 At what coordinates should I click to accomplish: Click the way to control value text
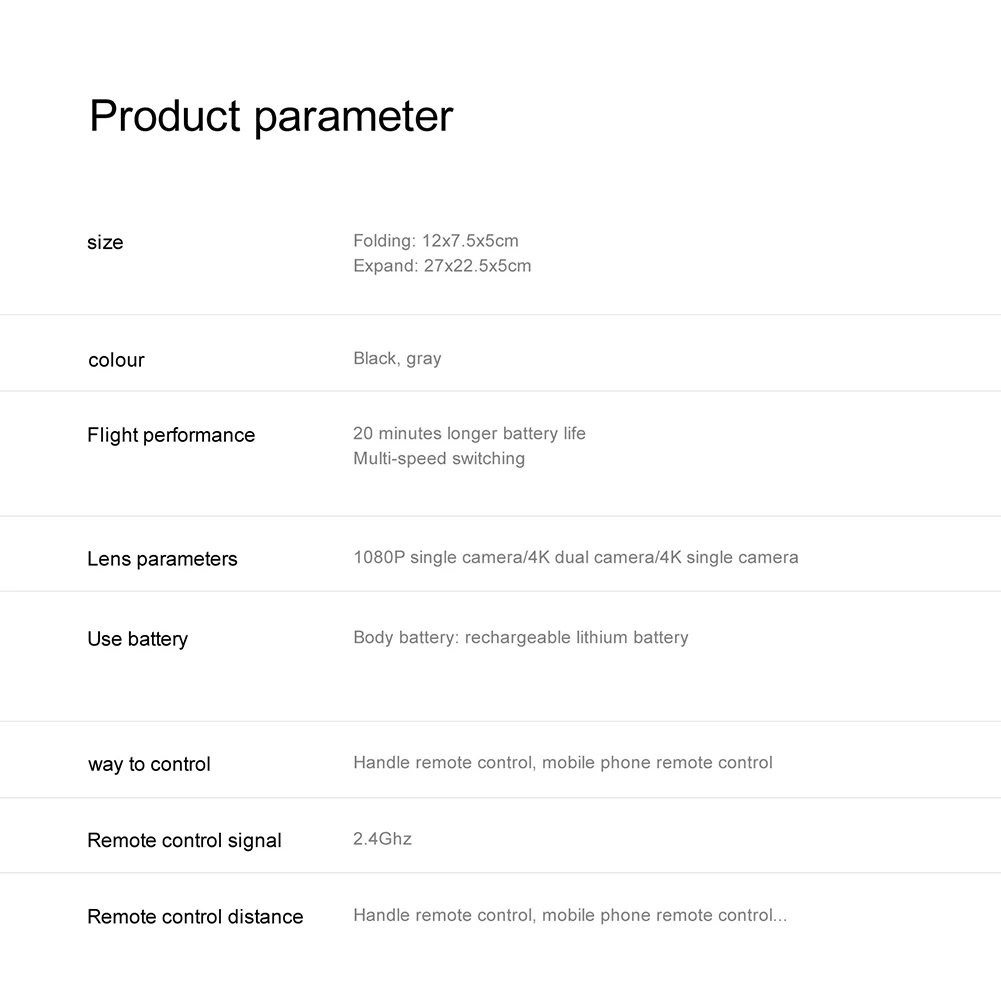(x=562, y=763)
